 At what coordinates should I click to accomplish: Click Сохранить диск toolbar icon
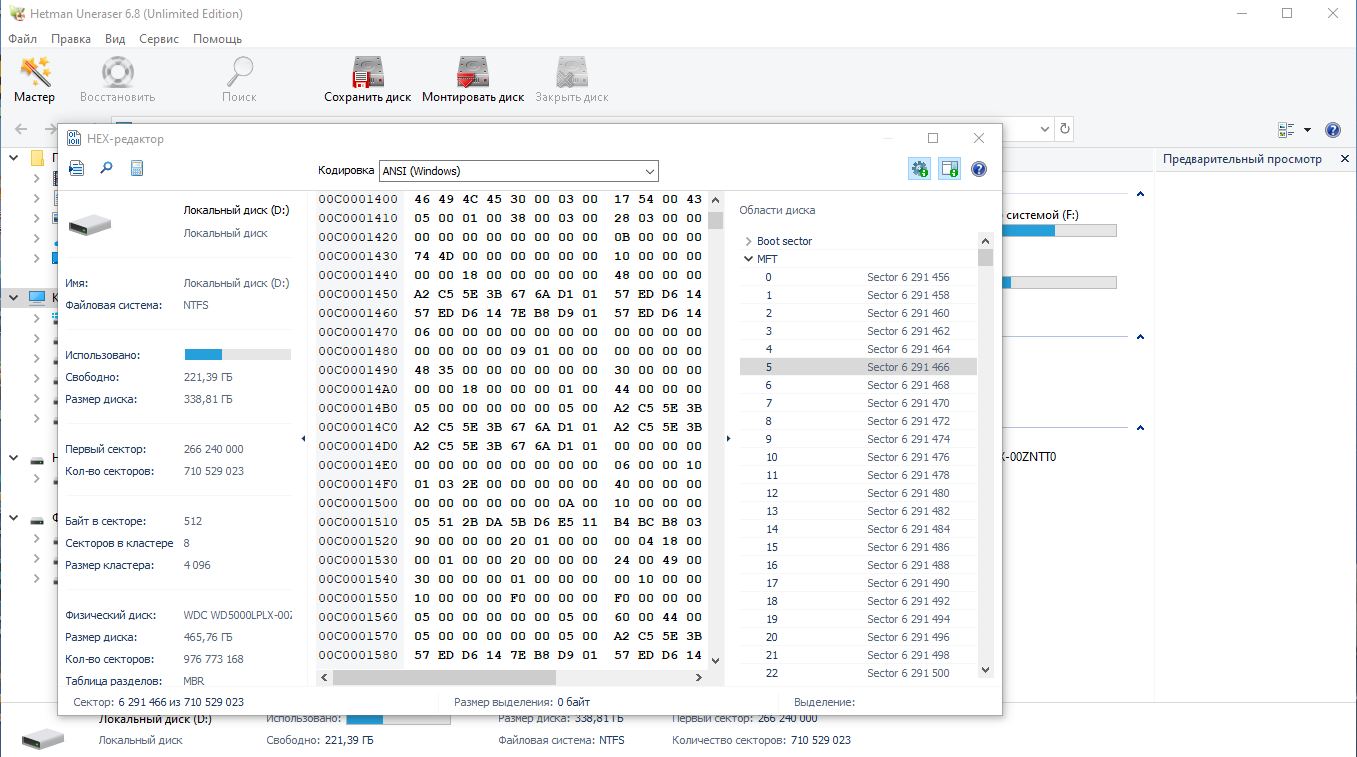click(x=367, y=80)
